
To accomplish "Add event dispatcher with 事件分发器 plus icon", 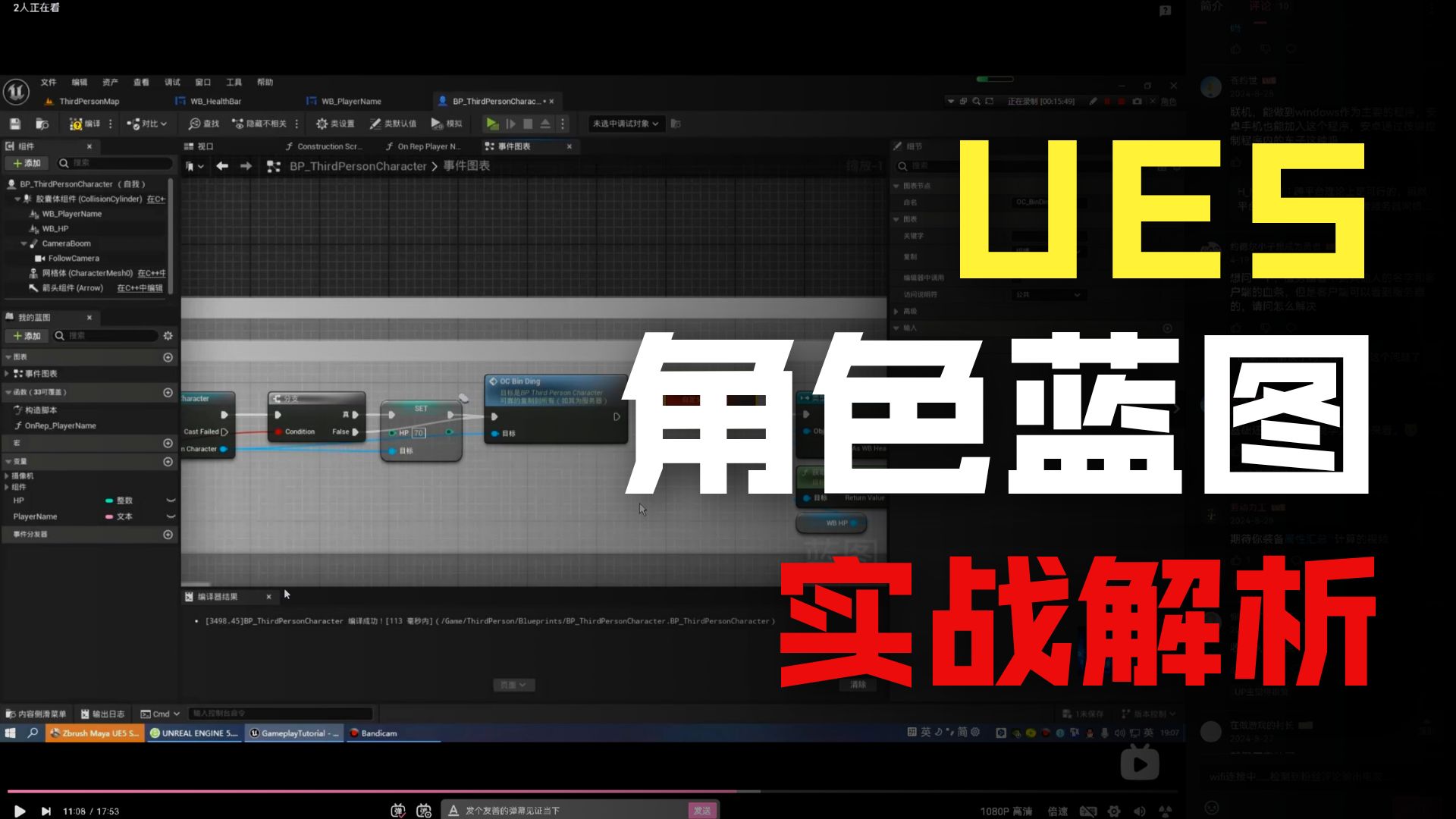I will tap(168, 535).
